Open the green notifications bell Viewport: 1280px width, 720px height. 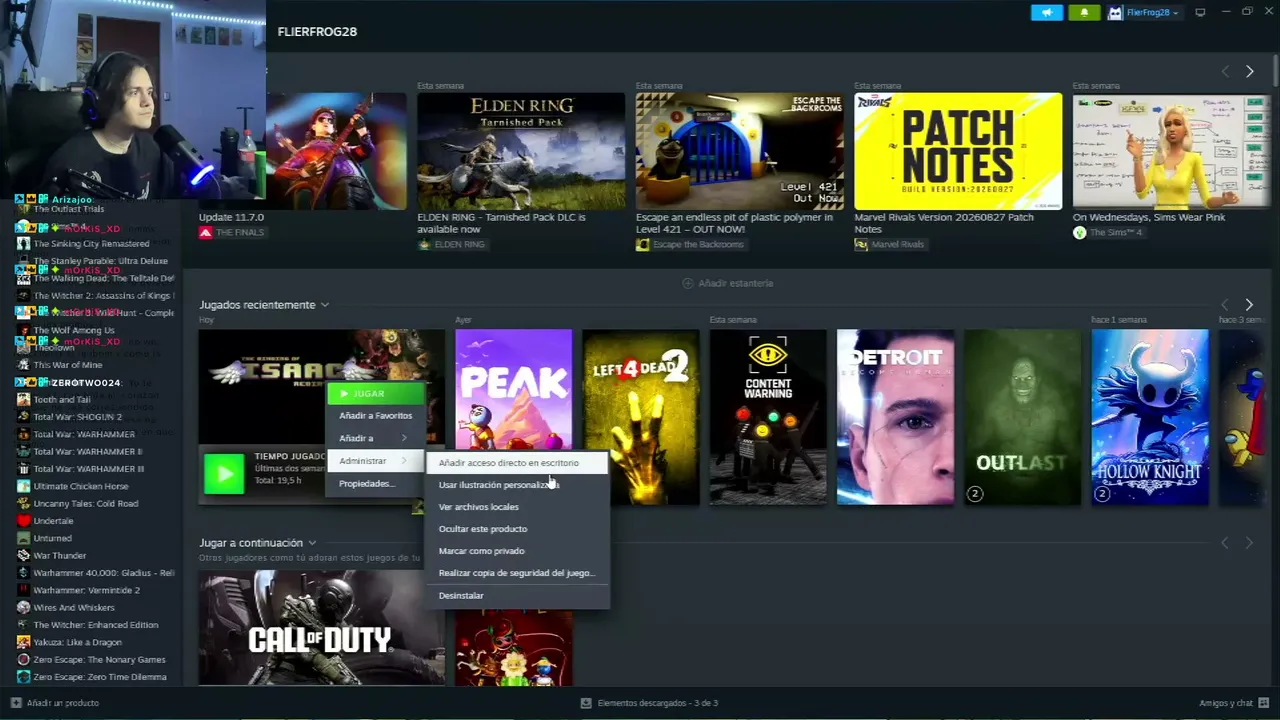(x=1084, y=12)
